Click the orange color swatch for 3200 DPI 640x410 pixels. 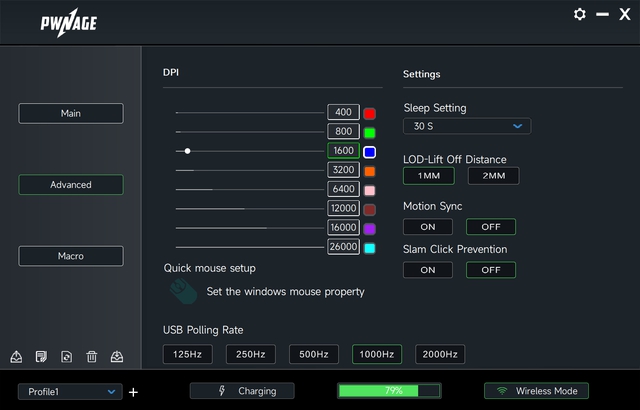[x=369, y=171]
